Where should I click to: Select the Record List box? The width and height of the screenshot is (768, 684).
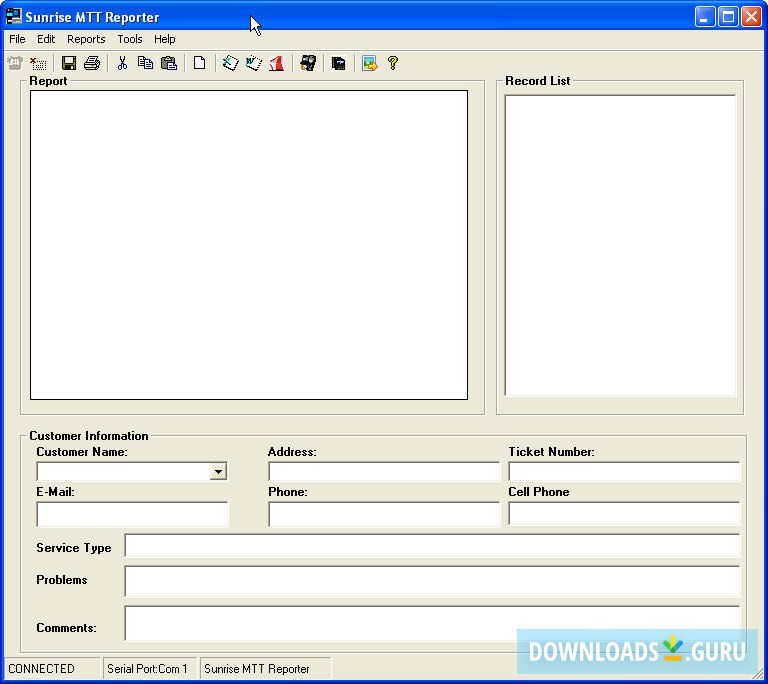coord(620,245)
